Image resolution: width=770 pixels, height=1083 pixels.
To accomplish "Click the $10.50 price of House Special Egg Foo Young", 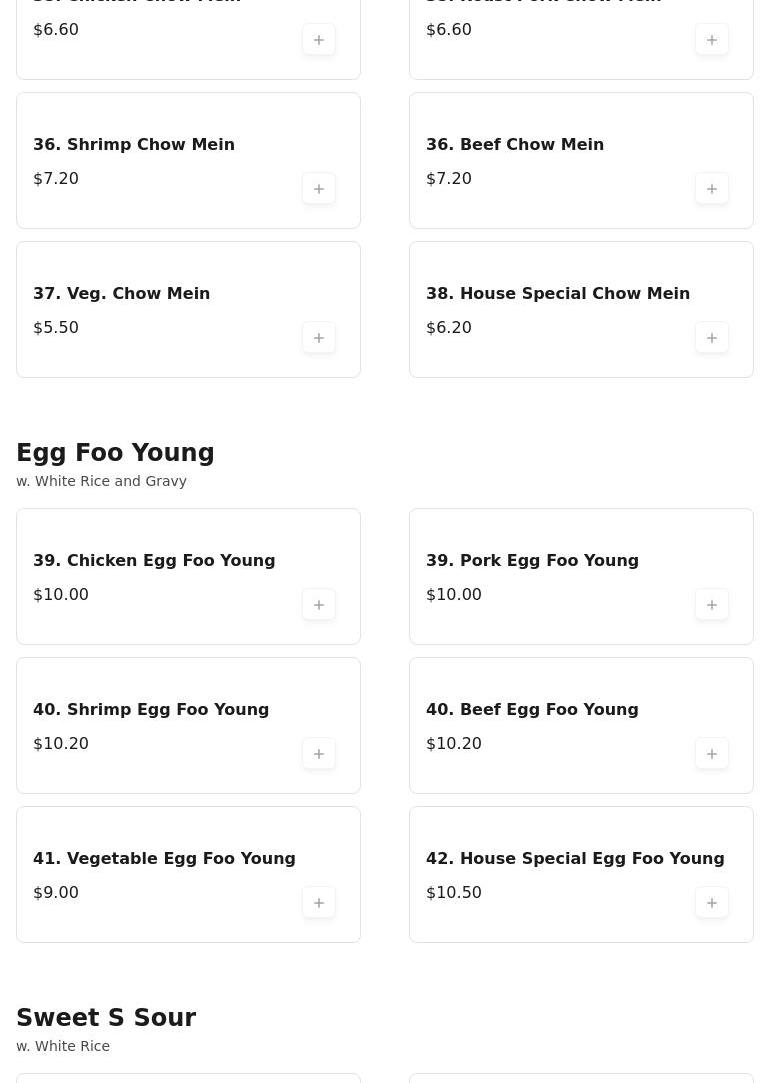I will pos(454,893).
